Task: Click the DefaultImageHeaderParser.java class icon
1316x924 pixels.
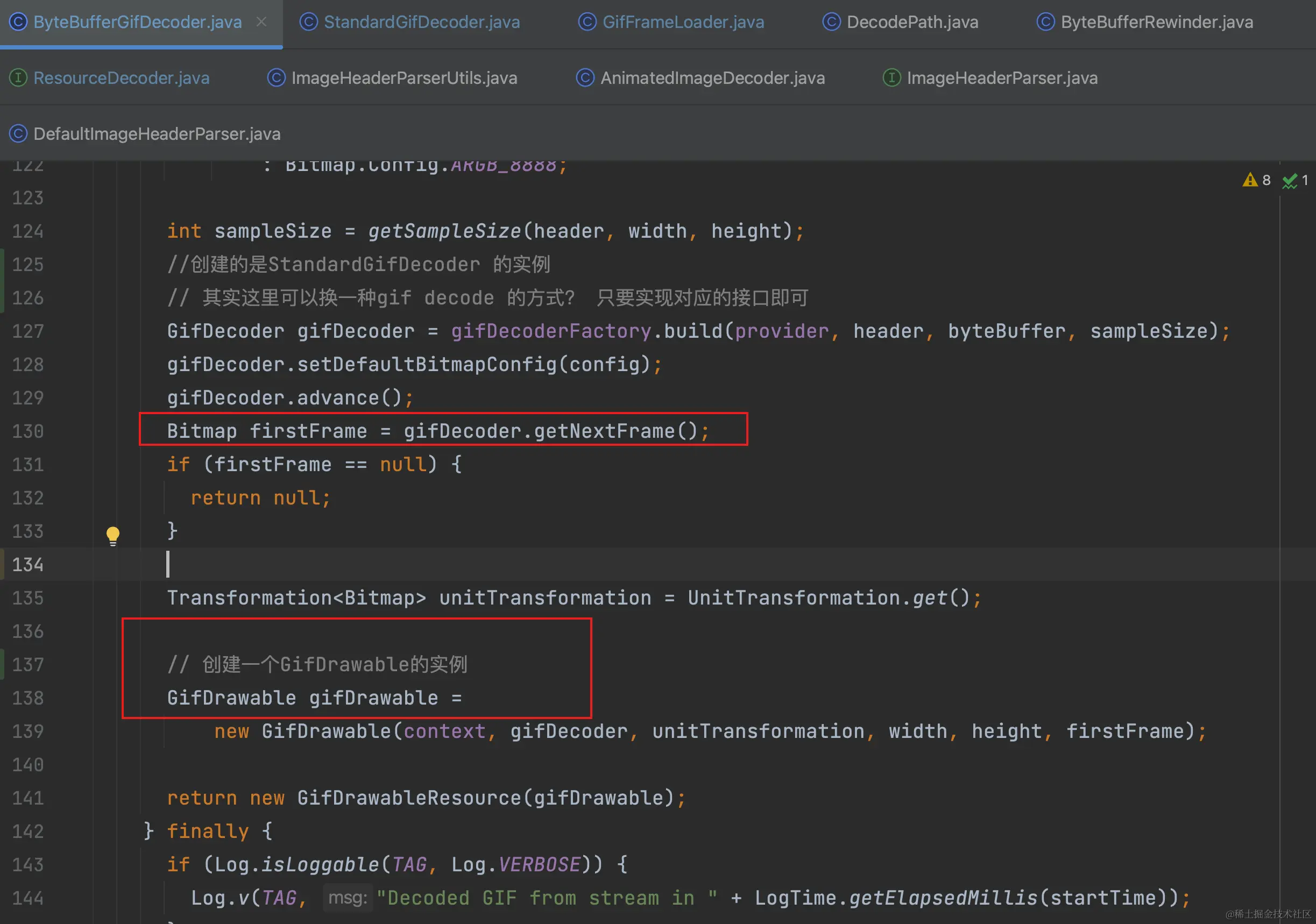Action: (x=18, y=133)
